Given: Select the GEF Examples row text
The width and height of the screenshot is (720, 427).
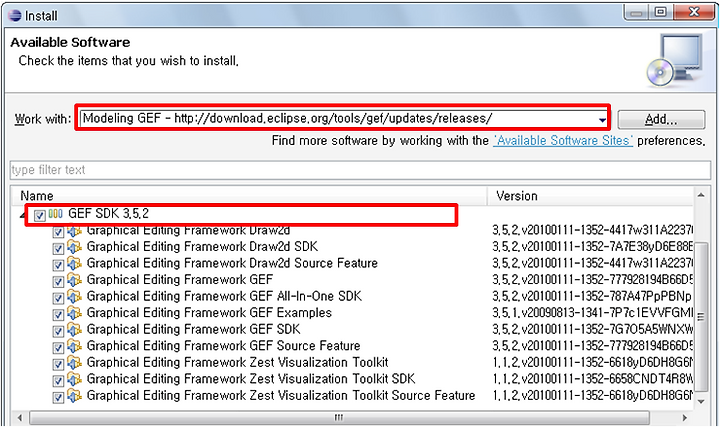Looking at the screenshot, I should pyautogui.click(x=209, y=313).
